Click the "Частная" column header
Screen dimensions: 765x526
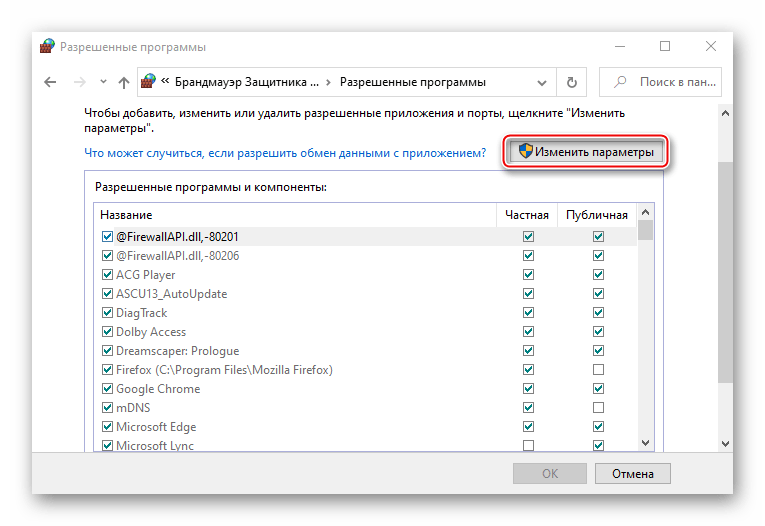click(527, 215)
